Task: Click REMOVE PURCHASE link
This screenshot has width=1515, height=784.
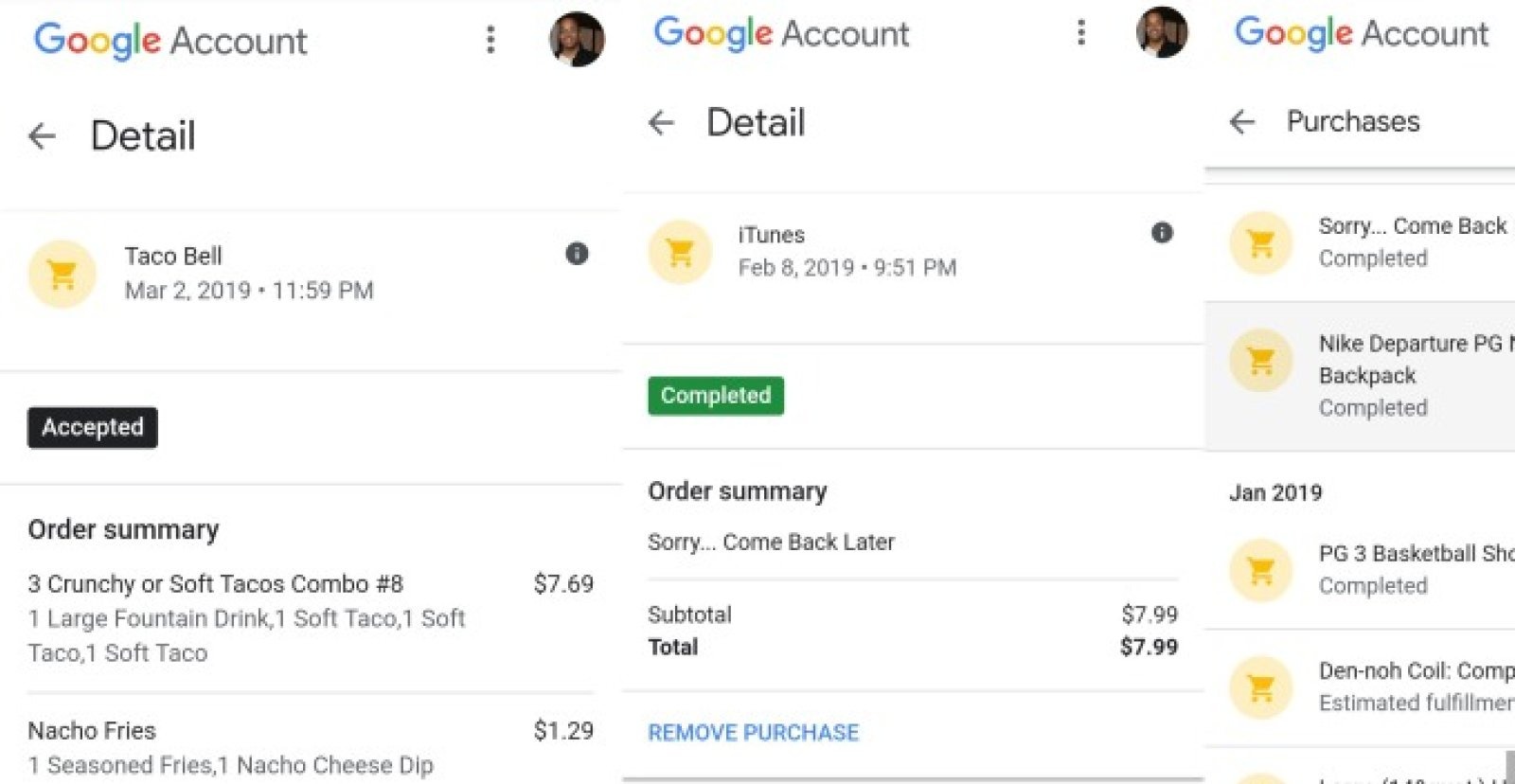Action: click(x=753, y=732)
